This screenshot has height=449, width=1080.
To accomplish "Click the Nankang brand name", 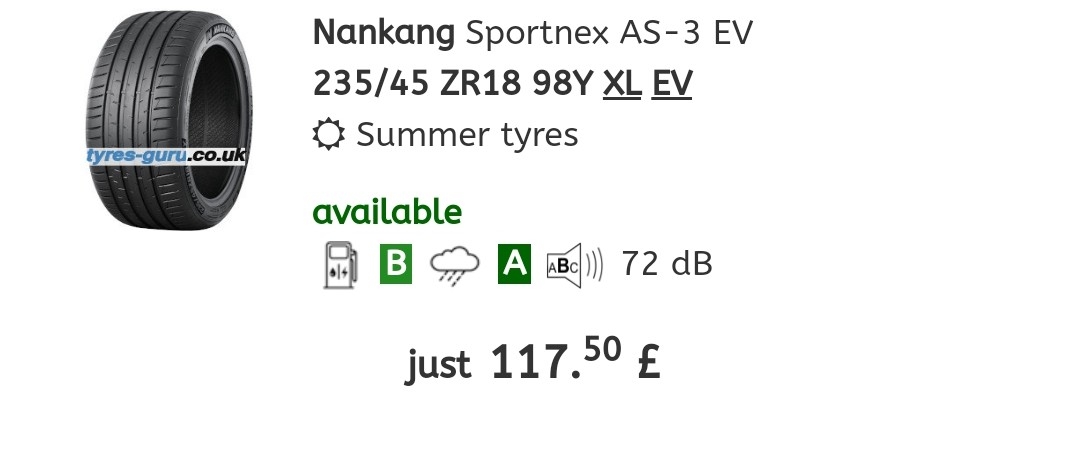I will click(385, 33).
